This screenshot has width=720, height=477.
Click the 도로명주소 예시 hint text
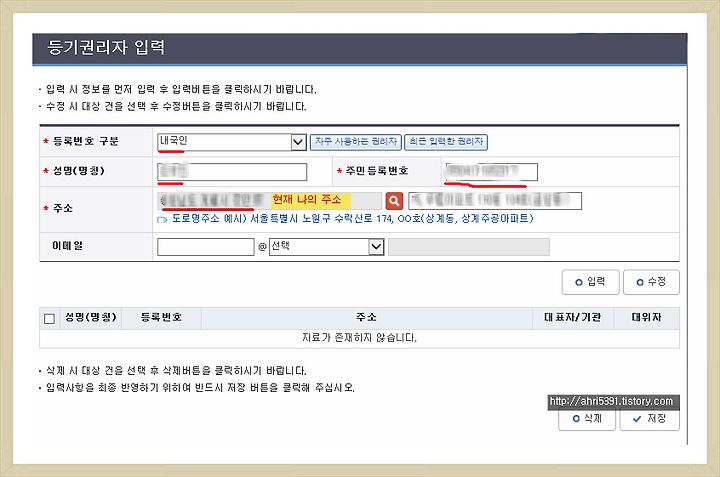(x=352, y=219)
